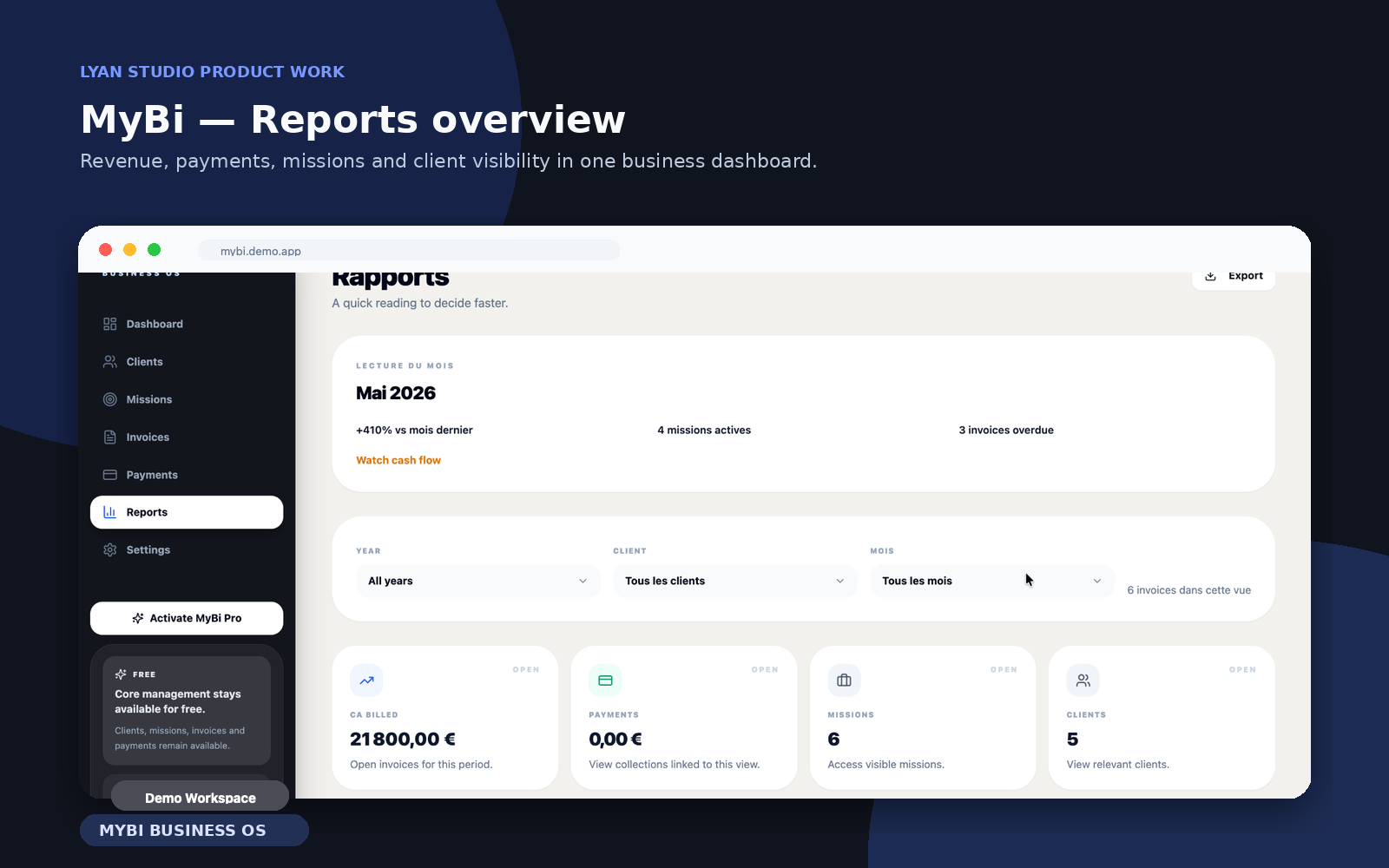Image resolution: width=1389 pixels, height=868 pixels.
Task: Switch to Payments in sidebar
Action: (187, 475)
